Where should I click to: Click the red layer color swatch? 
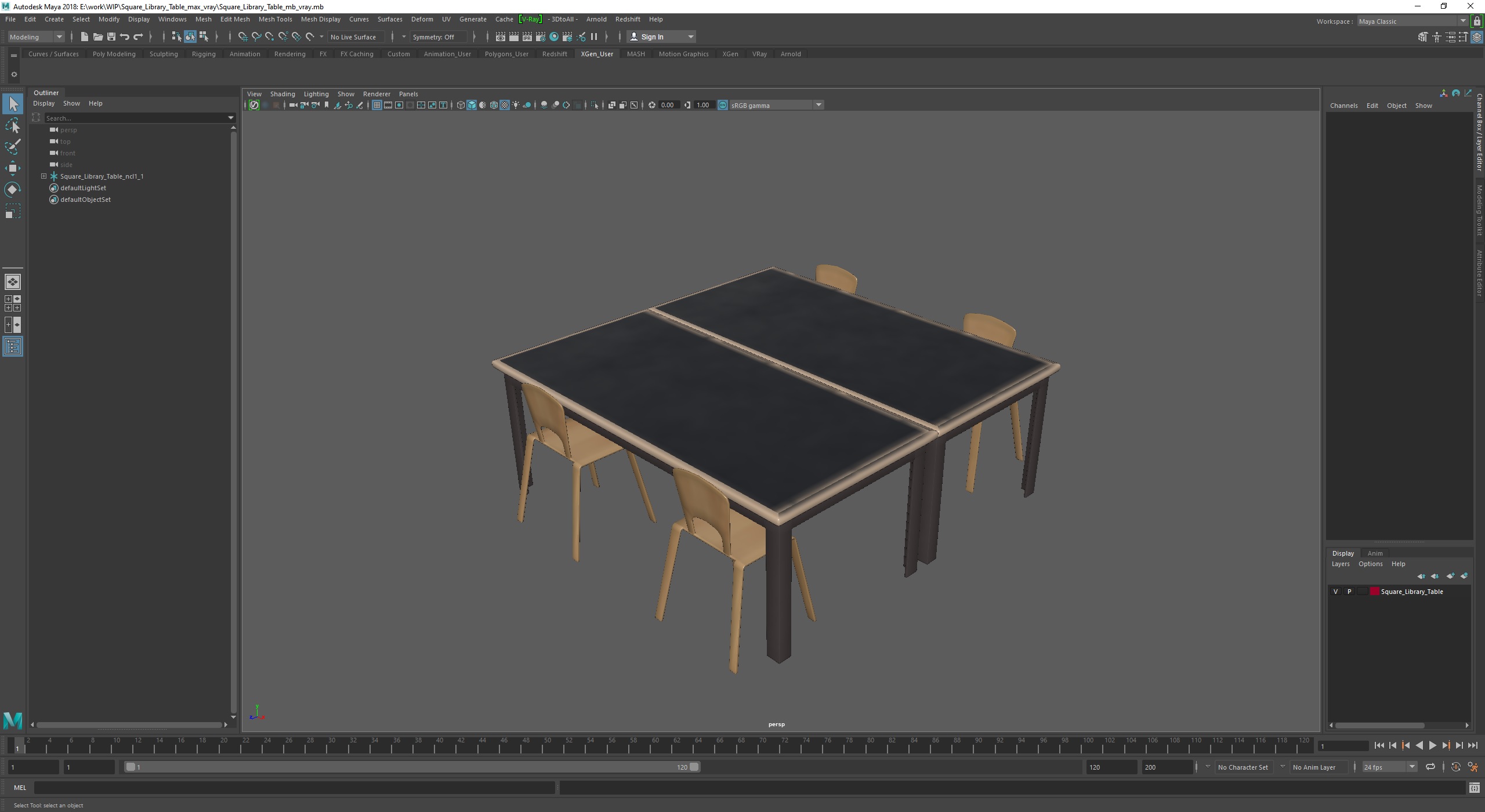pyautogui.click(x=1374, y=592)
